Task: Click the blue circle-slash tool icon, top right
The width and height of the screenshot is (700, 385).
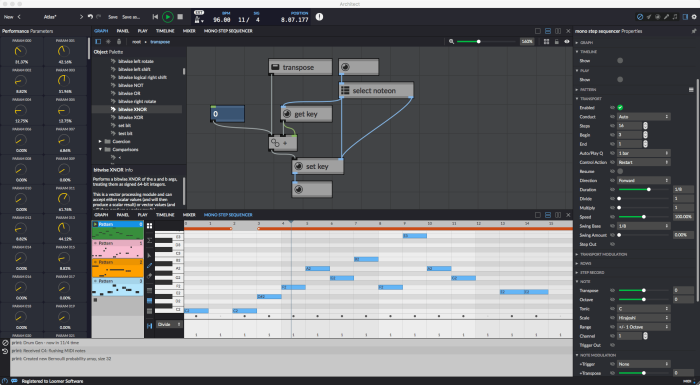Action: pos(640,17)
